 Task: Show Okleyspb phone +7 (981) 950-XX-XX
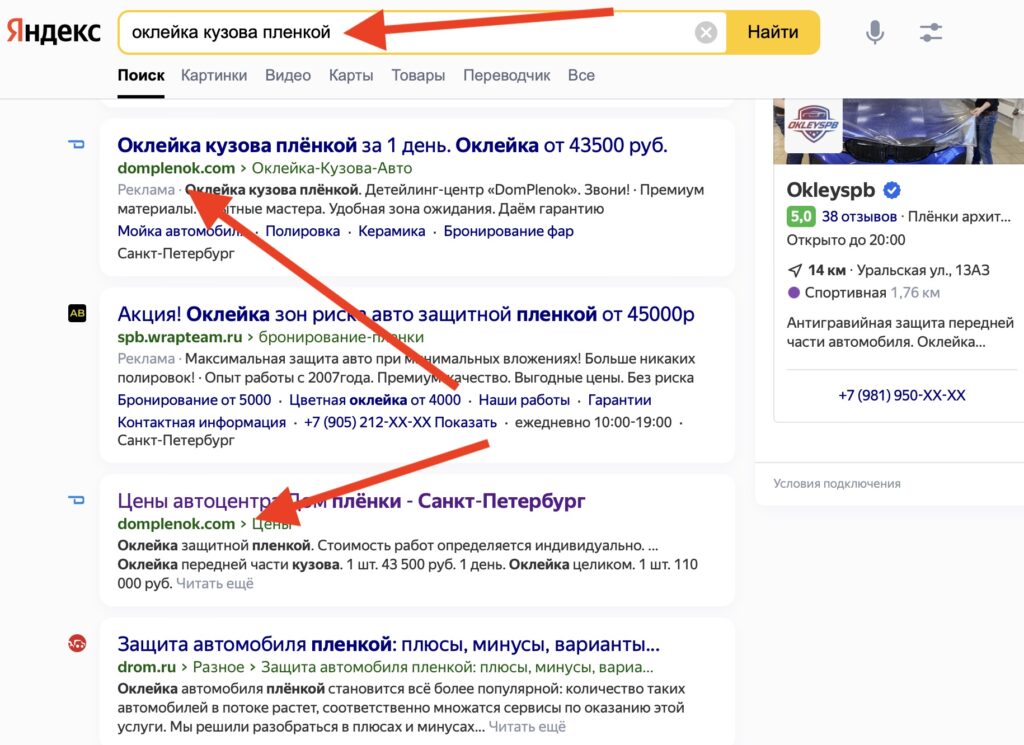point(902,395)
